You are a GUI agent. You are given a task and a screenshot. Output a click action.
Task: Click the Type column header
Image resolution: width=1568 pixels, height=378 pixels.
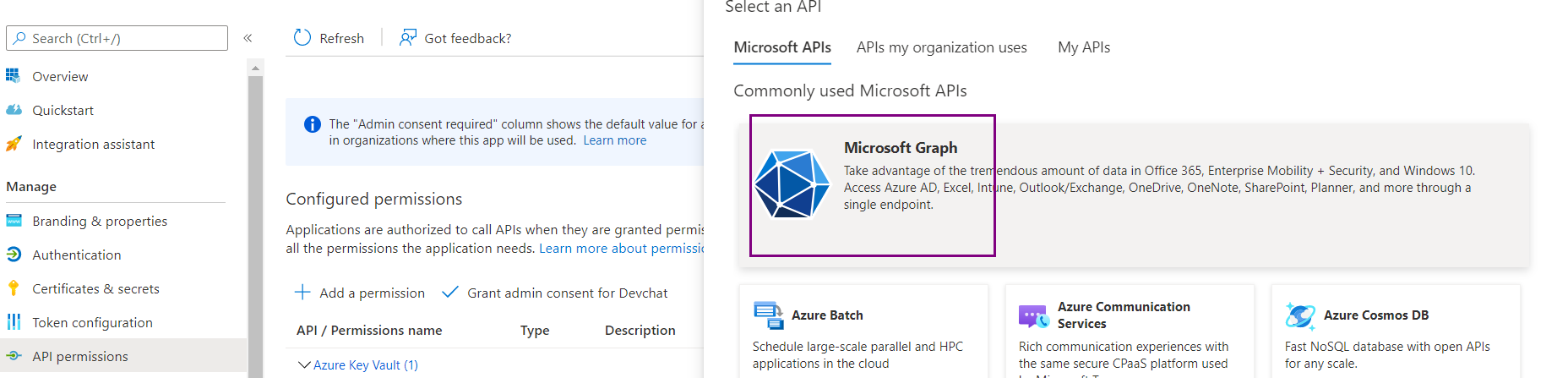535,330
